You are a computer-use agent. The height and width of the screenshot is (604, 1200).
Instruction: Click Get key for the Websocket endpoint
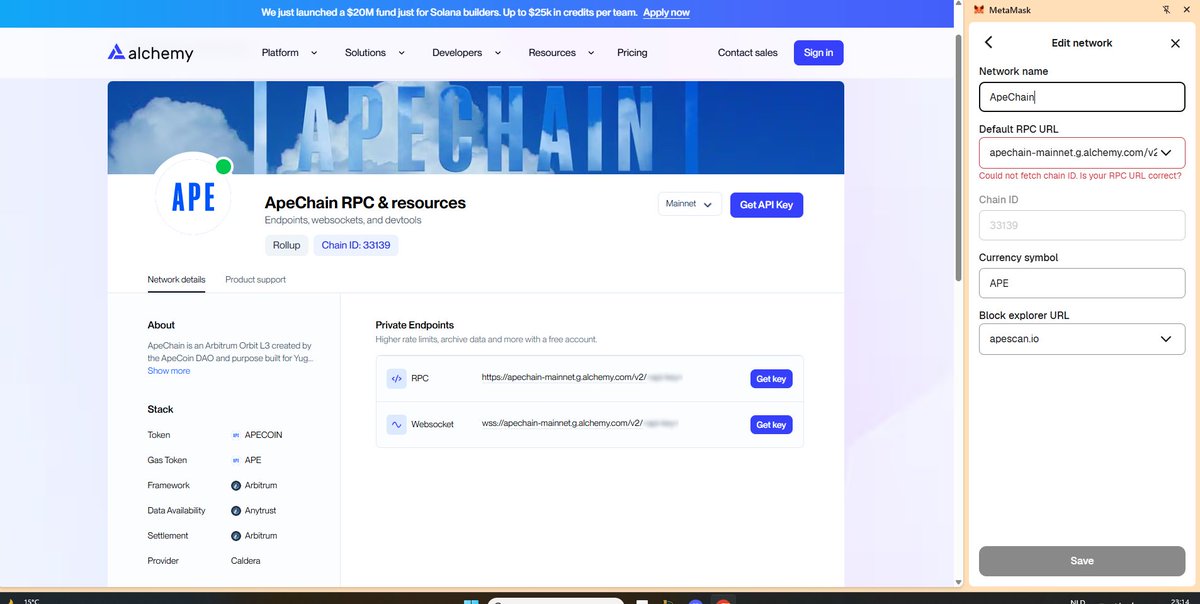tap(771, 424)
